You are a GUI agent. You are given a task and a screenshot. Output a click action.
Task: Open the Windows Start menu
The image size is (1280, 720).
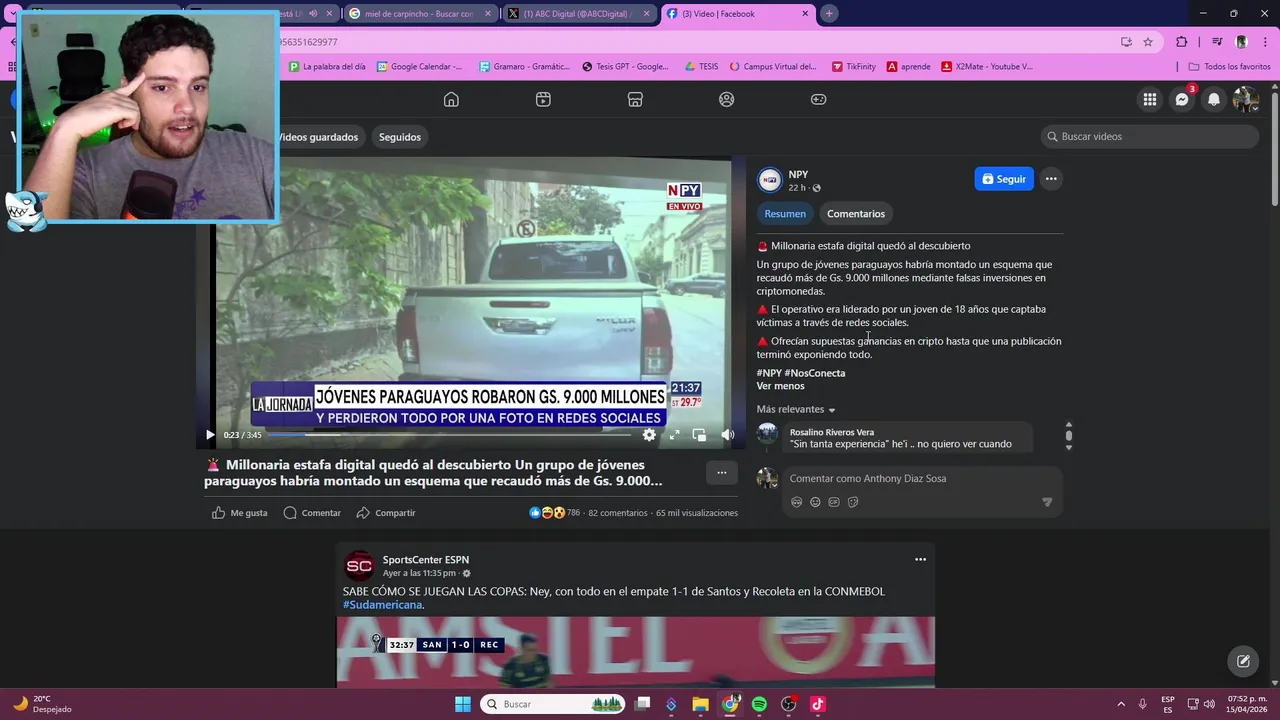pos(462,704)
